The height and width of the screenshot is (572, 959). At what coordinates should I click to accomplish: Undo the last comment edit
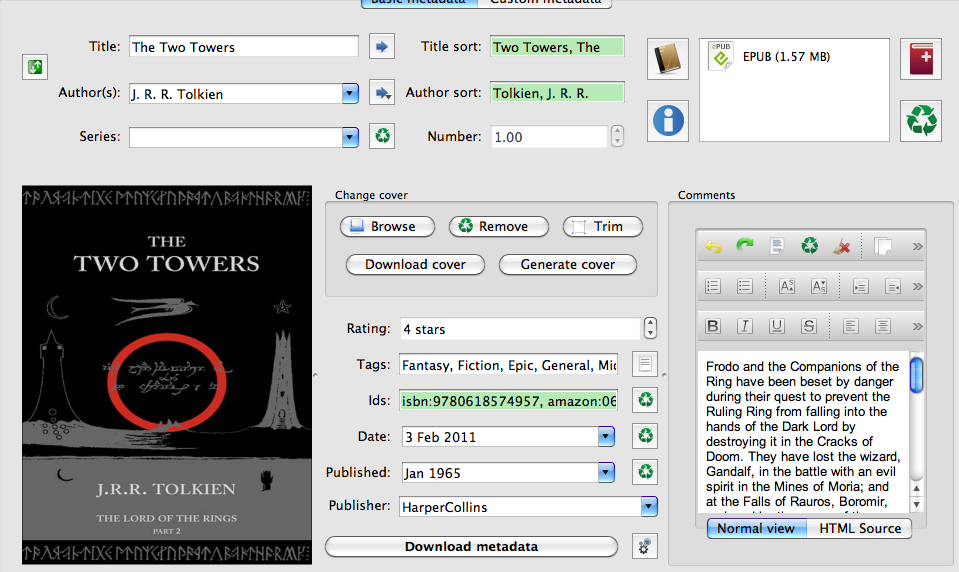tap(713, 246)
